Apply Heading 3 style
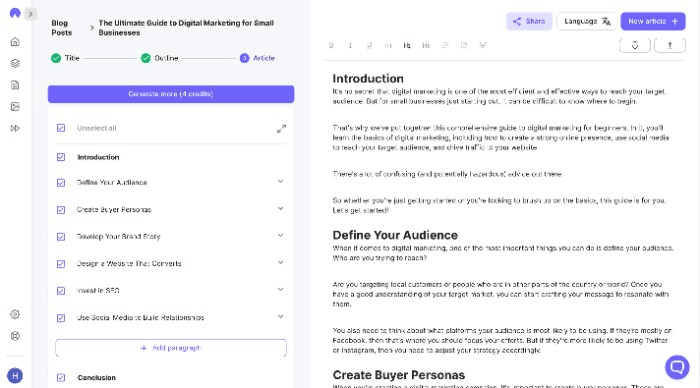This screenshot has height=388, width=700. point(426,45)
